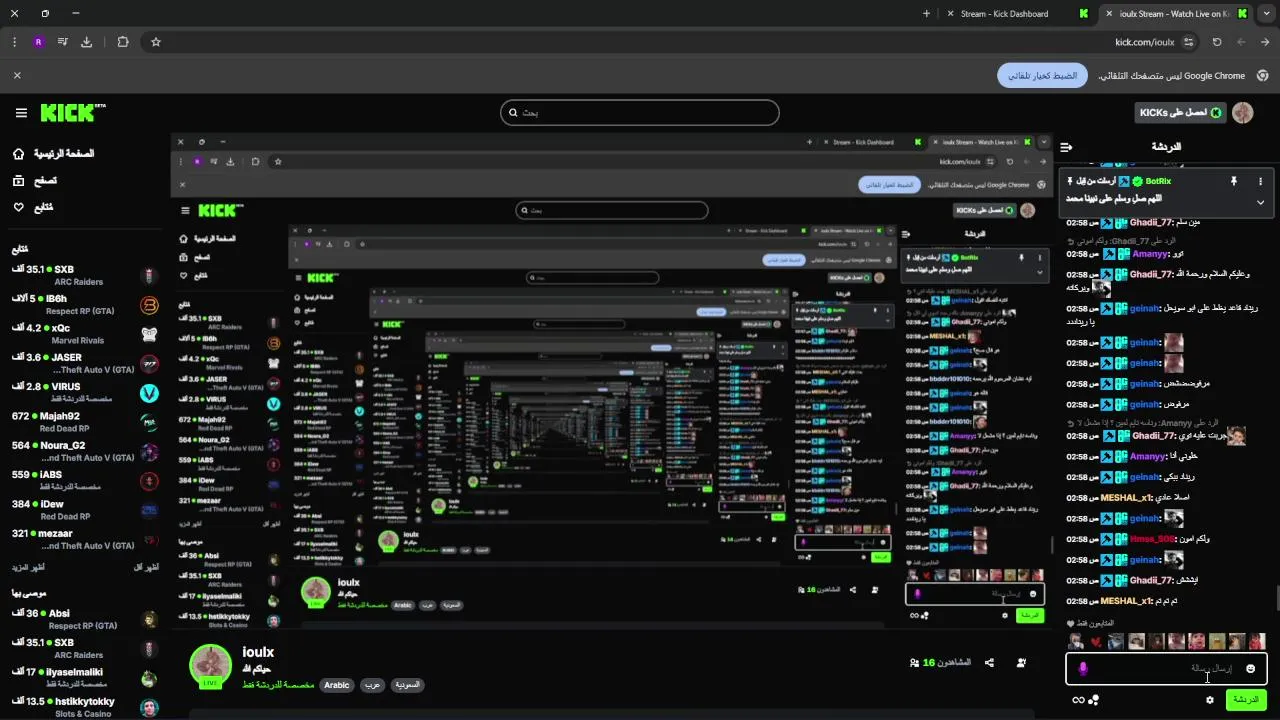Open the recommended channel Absi
This screenshot has height=720, width=1280.
click(x=85, y=620)
